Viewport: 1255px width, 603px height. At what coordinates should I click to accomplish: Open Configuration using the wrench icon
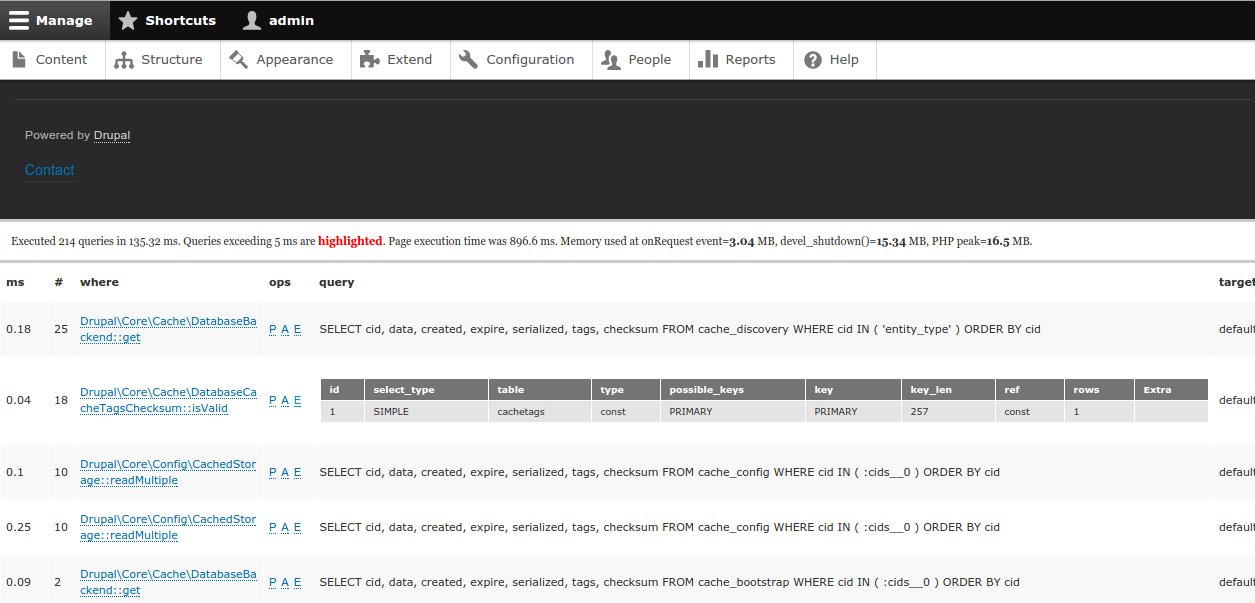click(467, 59)
